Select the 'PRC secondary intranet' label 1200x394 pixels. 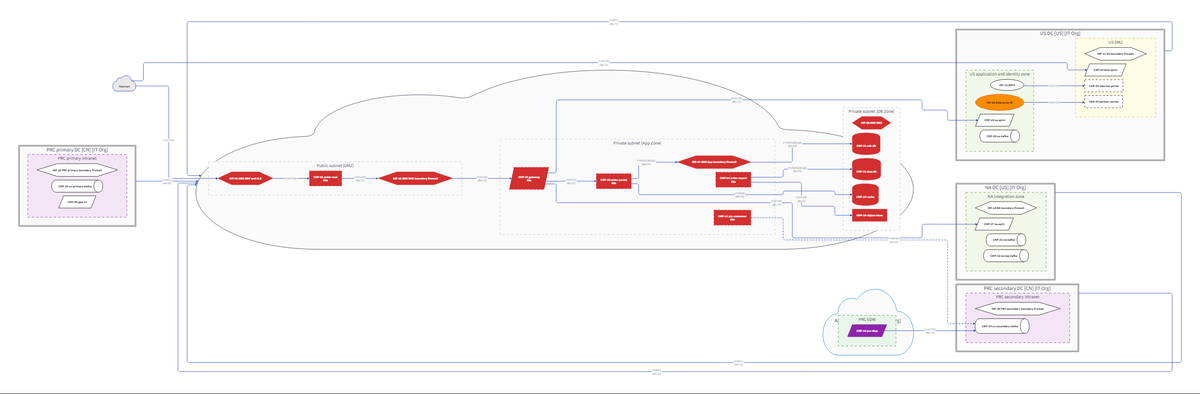coord(1017,297)
